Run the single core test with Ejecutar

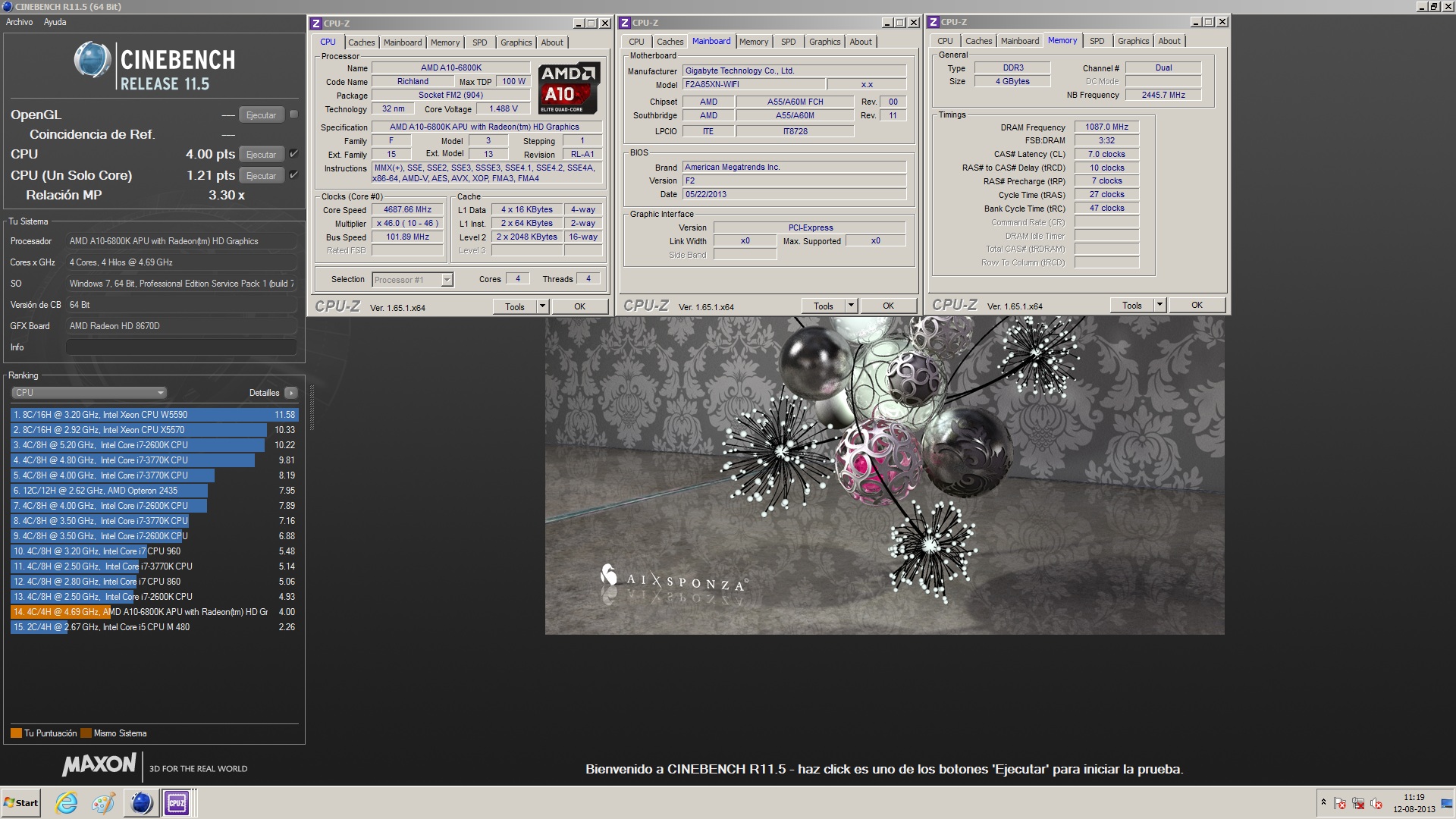[262, 176]
